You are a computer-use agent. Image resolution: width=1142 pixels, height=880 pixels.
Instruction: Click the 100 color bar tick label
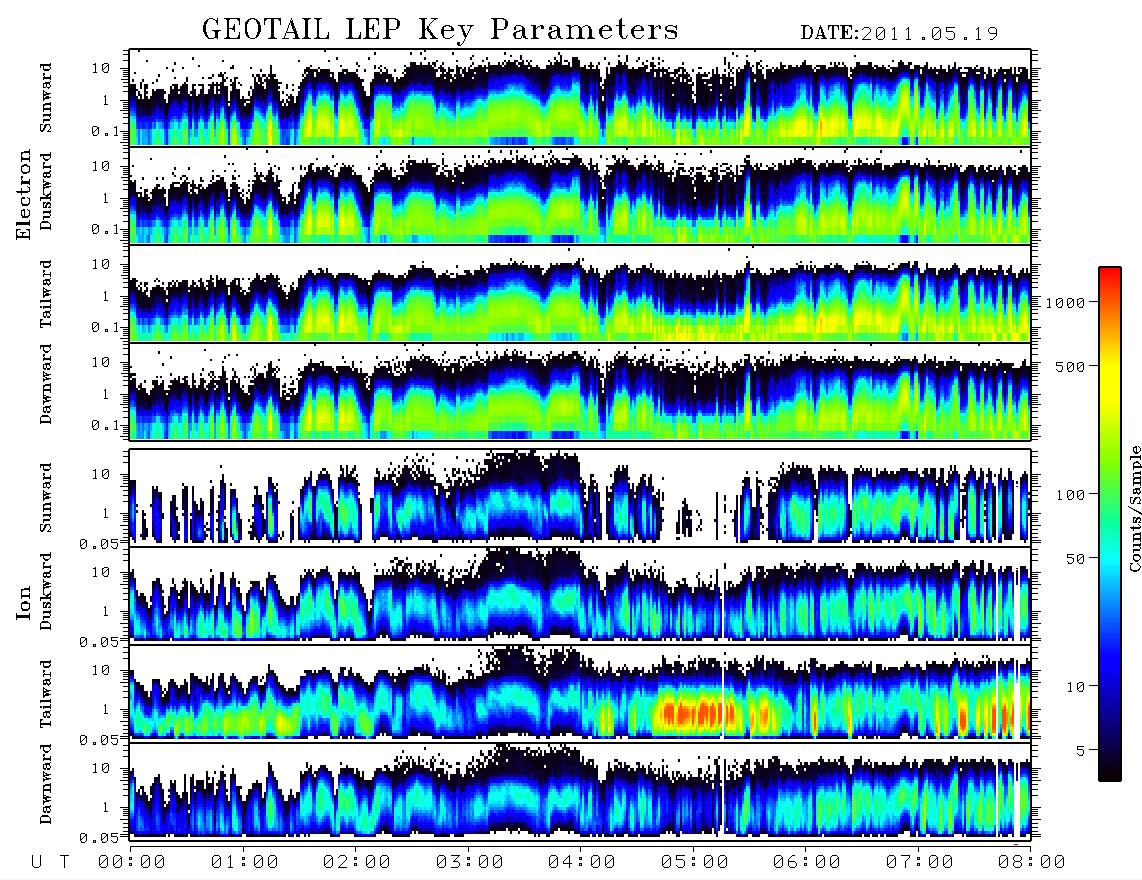[x=1070, y=495]
